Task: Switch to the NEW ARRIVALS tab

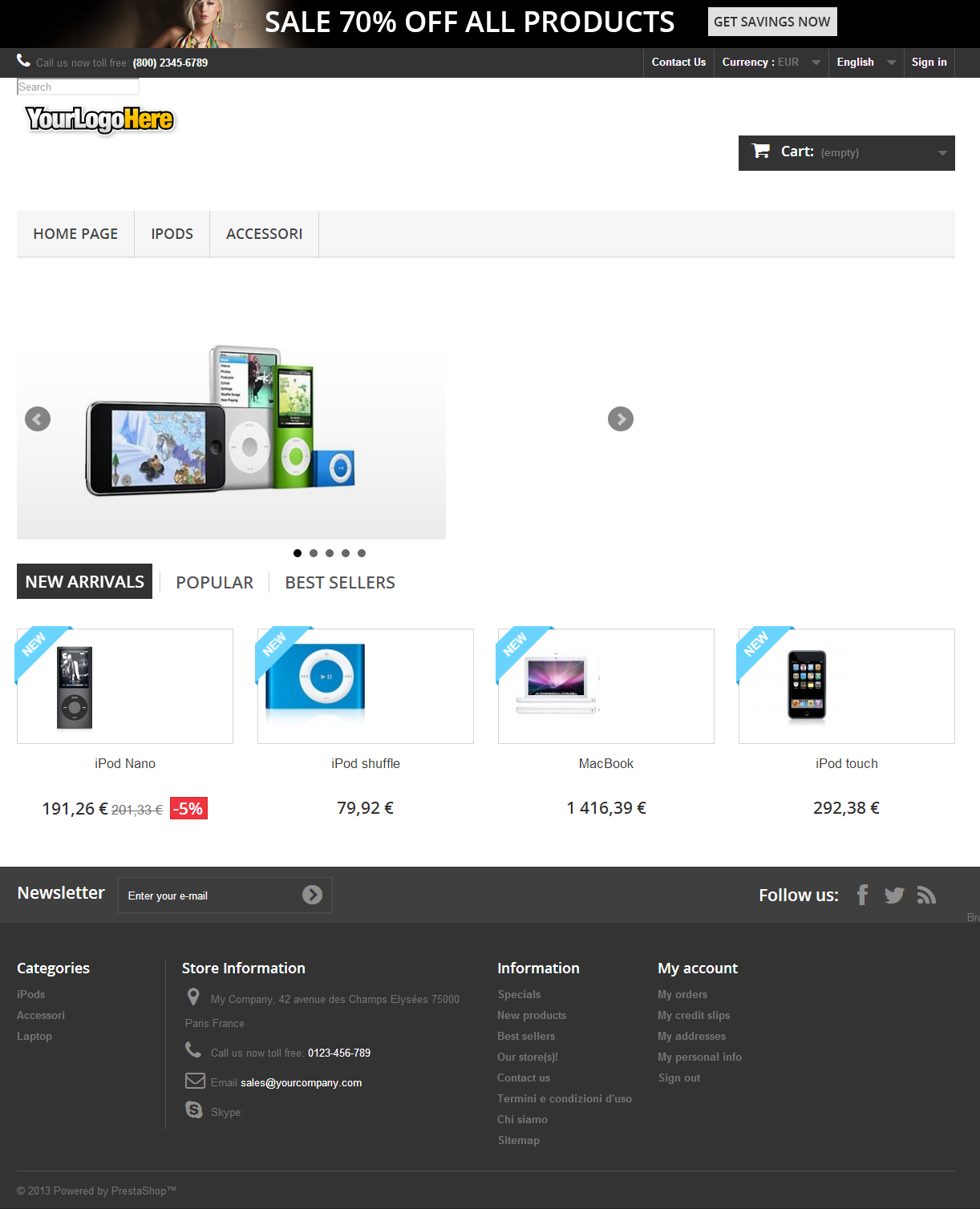Action: point(84,581)
